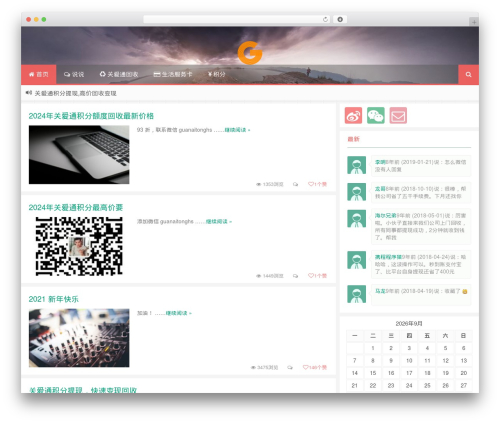
Task: Click the comment bubble on 2021 新年快乐 post
Action: pos(290,368)
